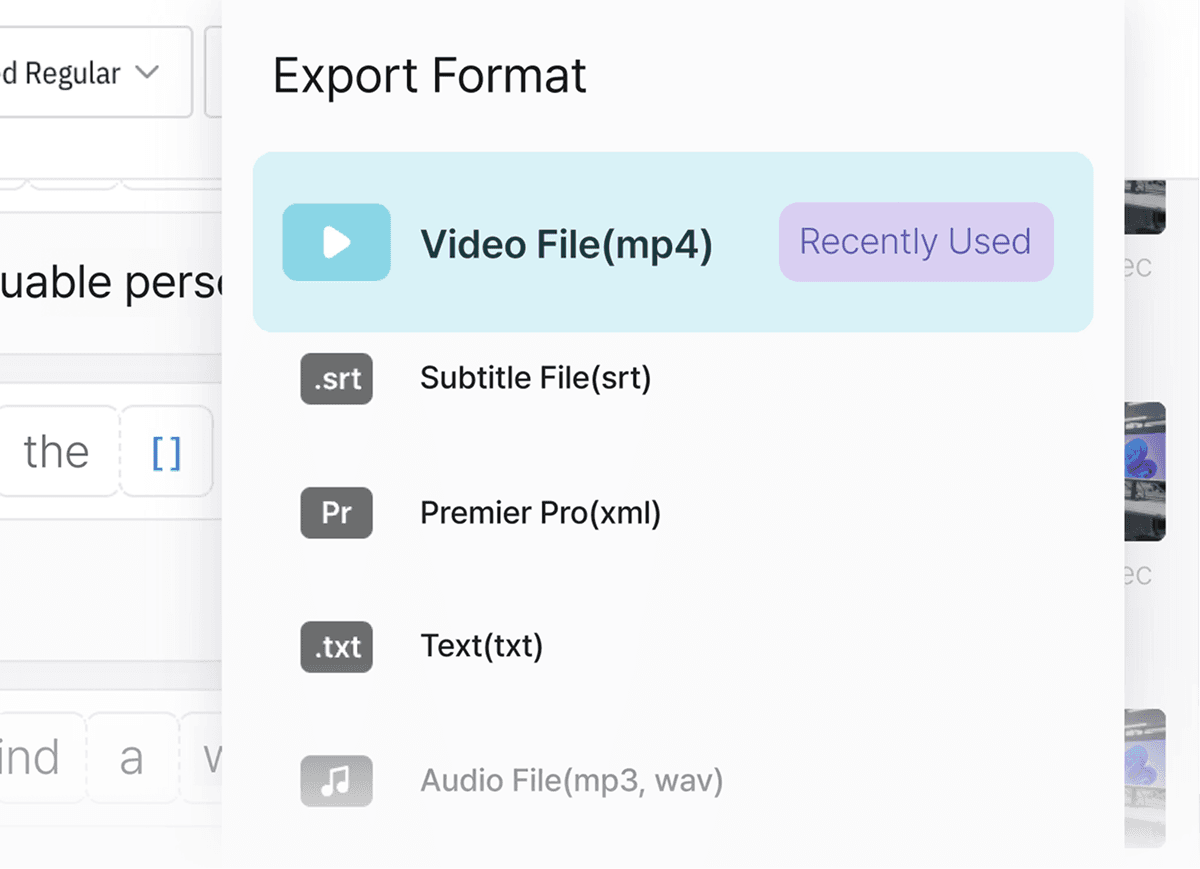The width and height of the screenshot is (1200, 869).
Task: Click the music note audio icon
Action: [x=336, y=781]
